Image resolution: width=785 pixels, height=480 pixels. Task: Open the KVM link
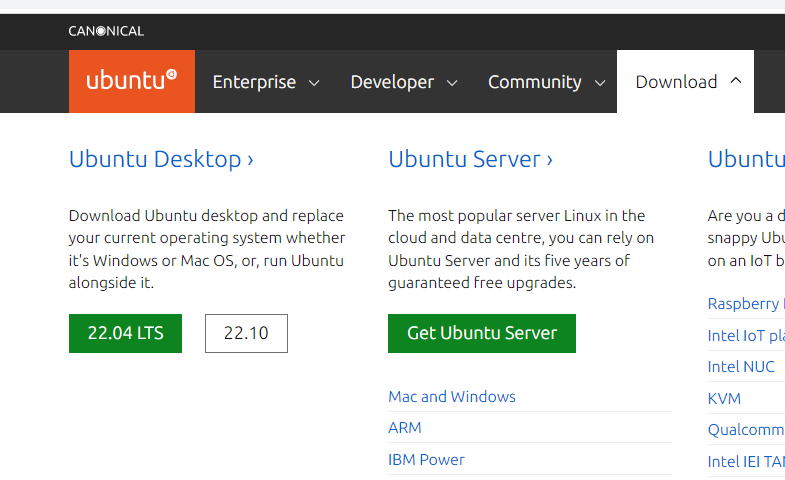click(724, 399)
